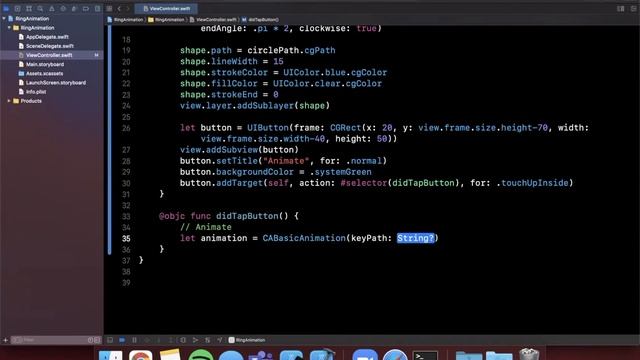Open Main.storyboard file

click(x=44, y=64)
